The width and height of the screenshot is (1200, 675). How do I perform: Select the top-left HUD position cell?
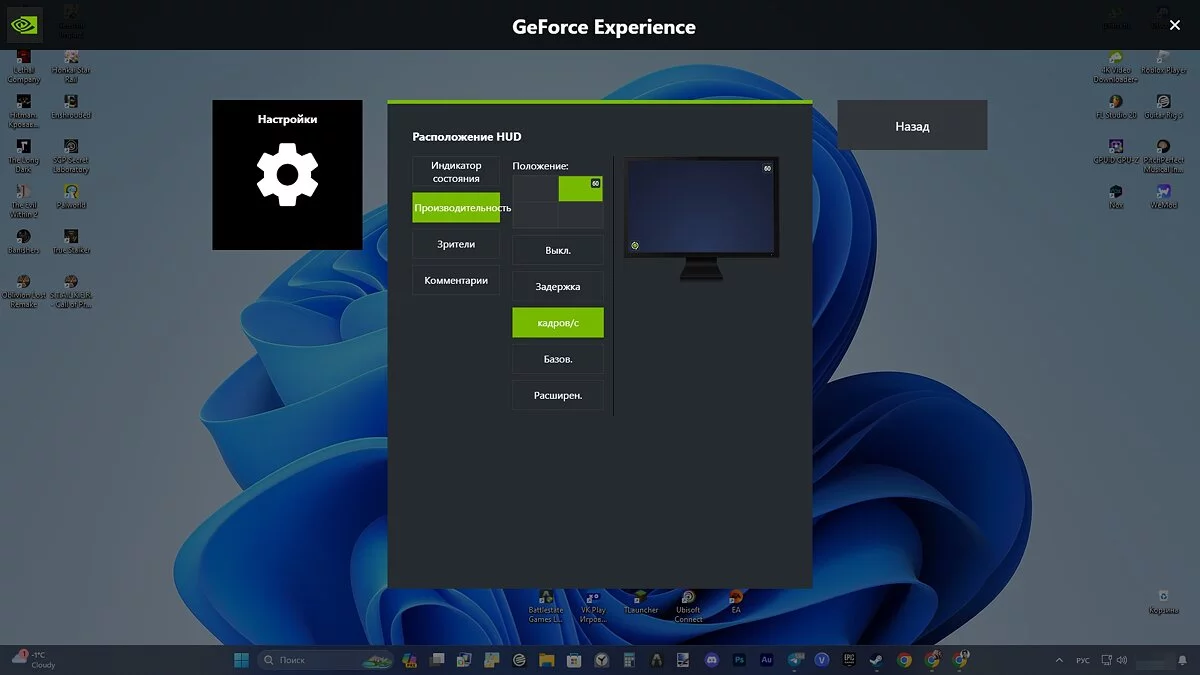tap(535, 189)
